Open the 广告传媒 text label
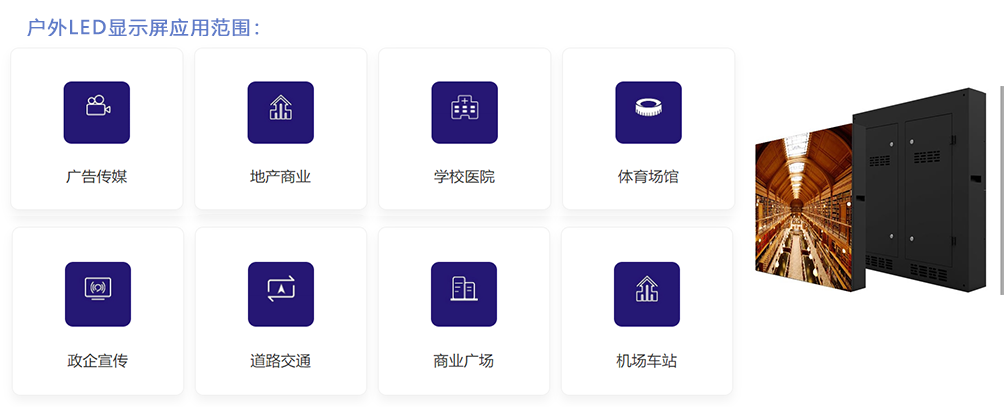1004x412 pixels. pyautogui.click(x=97, y=177)
